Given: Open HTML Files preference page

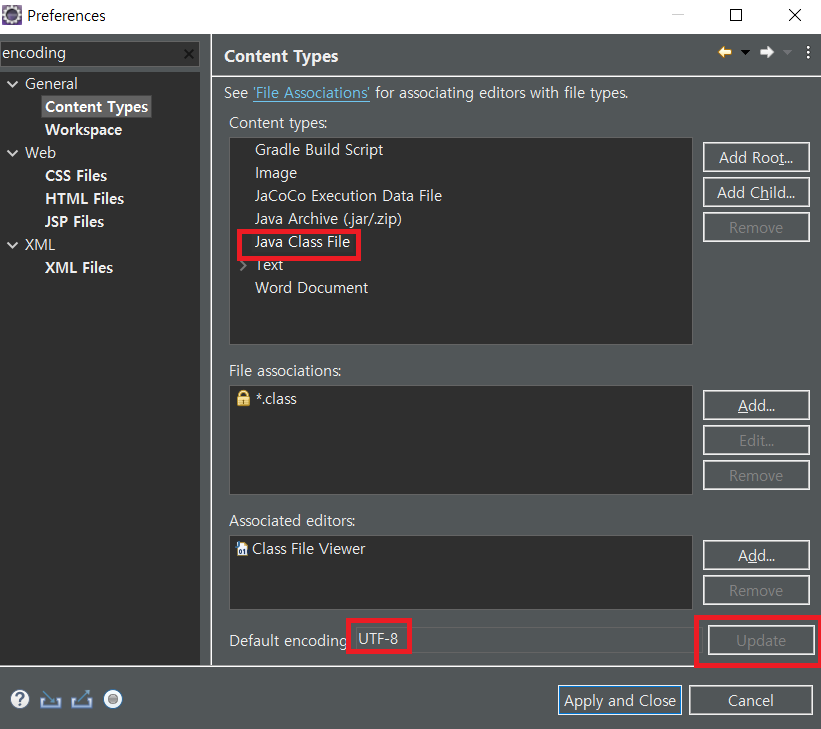Looking at the screenshot, I should coord(84,199).
